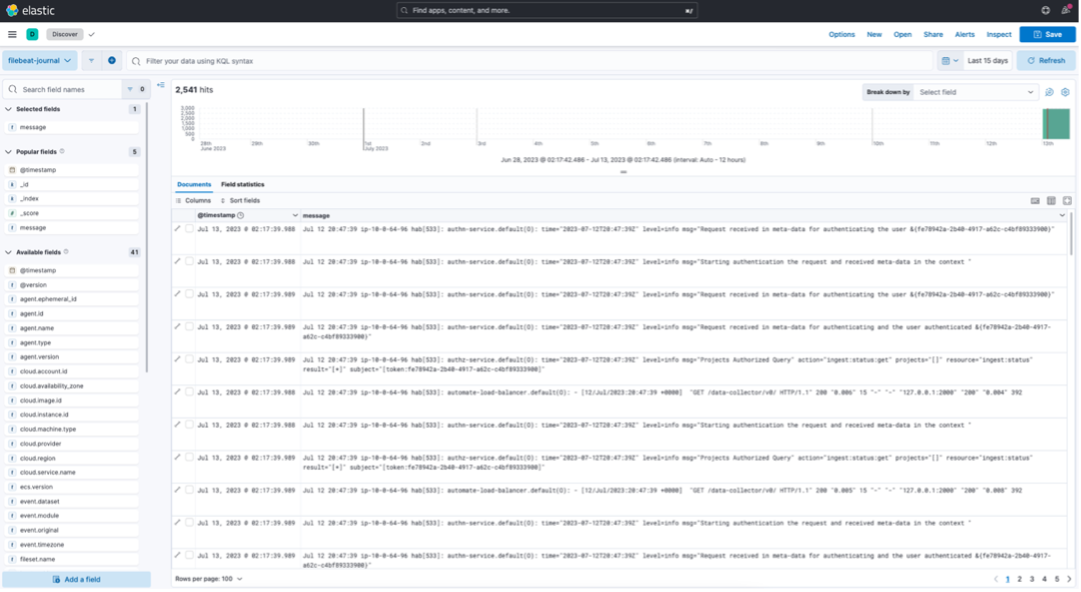Open chart settings gear icon
Screen dimensions: 1081x592
1066,92
